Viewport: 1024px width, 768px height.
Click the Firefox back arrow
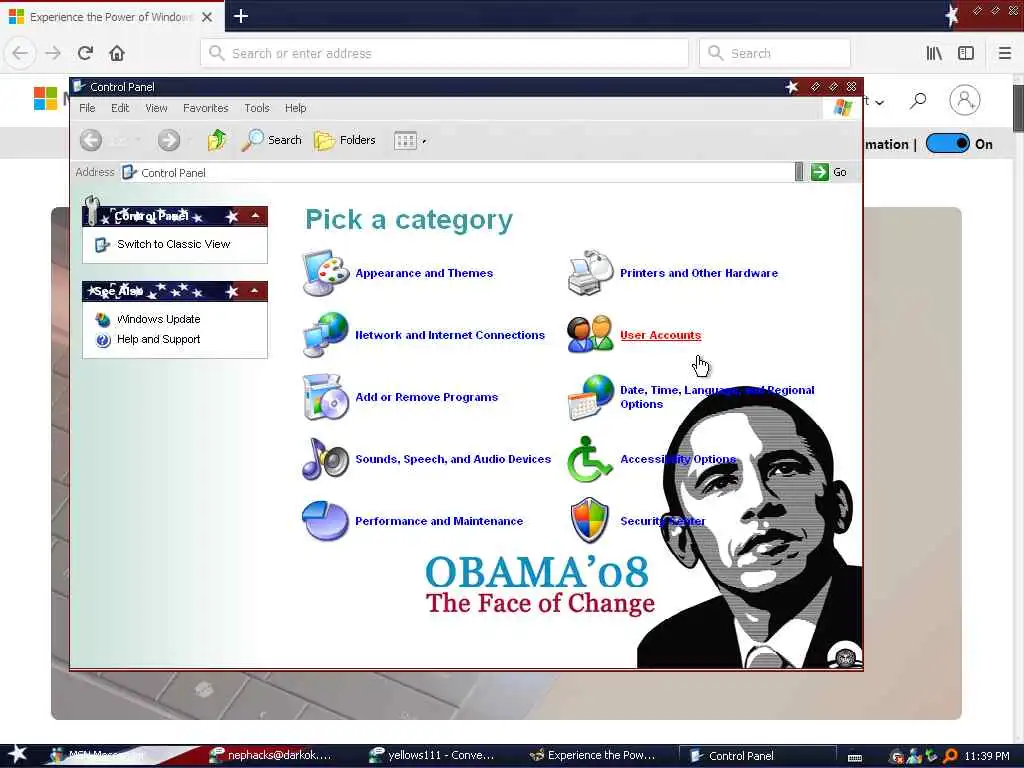[x=20, y=53]
